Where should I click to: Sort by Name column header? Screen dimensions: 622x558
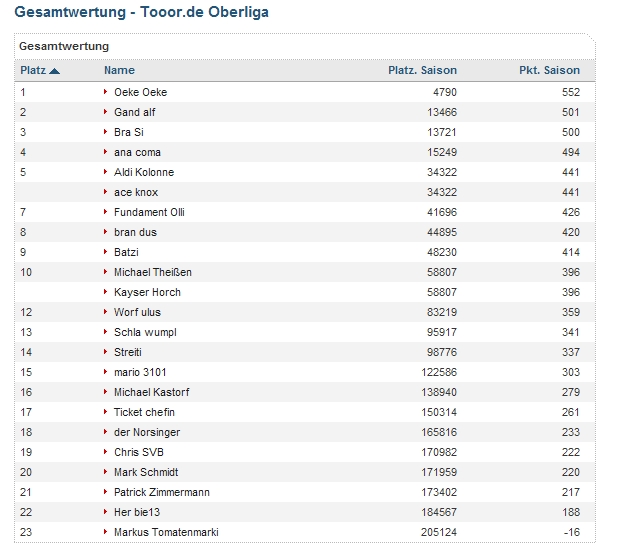119,71
